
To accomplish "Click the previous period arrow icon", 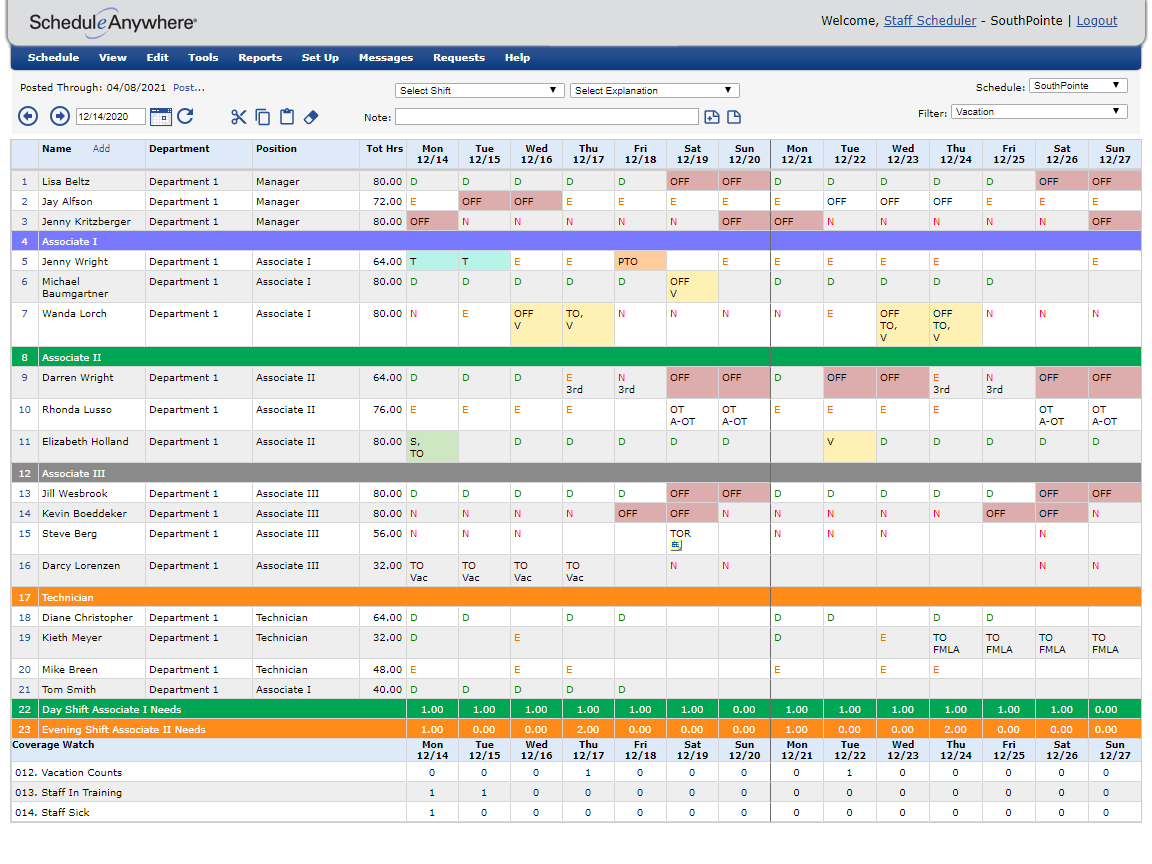I will click(x=28, y=116).
